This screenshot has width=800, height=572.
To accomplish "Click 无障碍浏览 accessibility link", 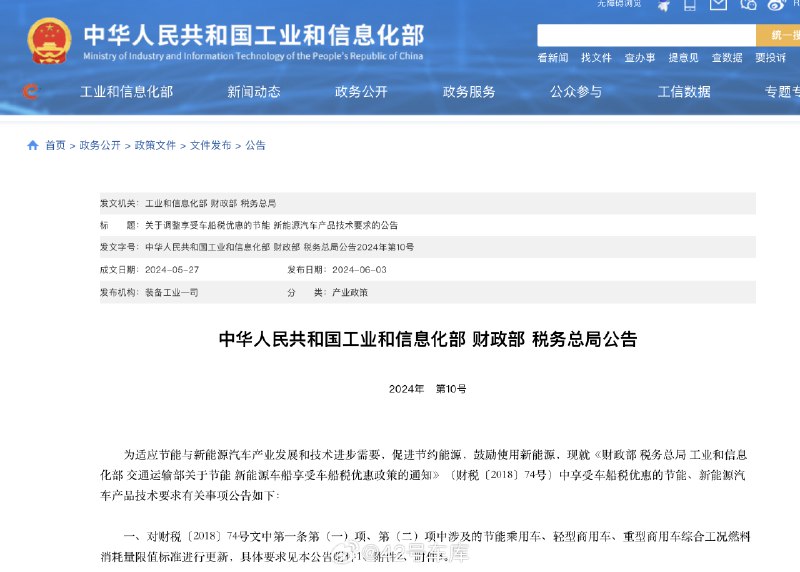I will pos(619,4).
